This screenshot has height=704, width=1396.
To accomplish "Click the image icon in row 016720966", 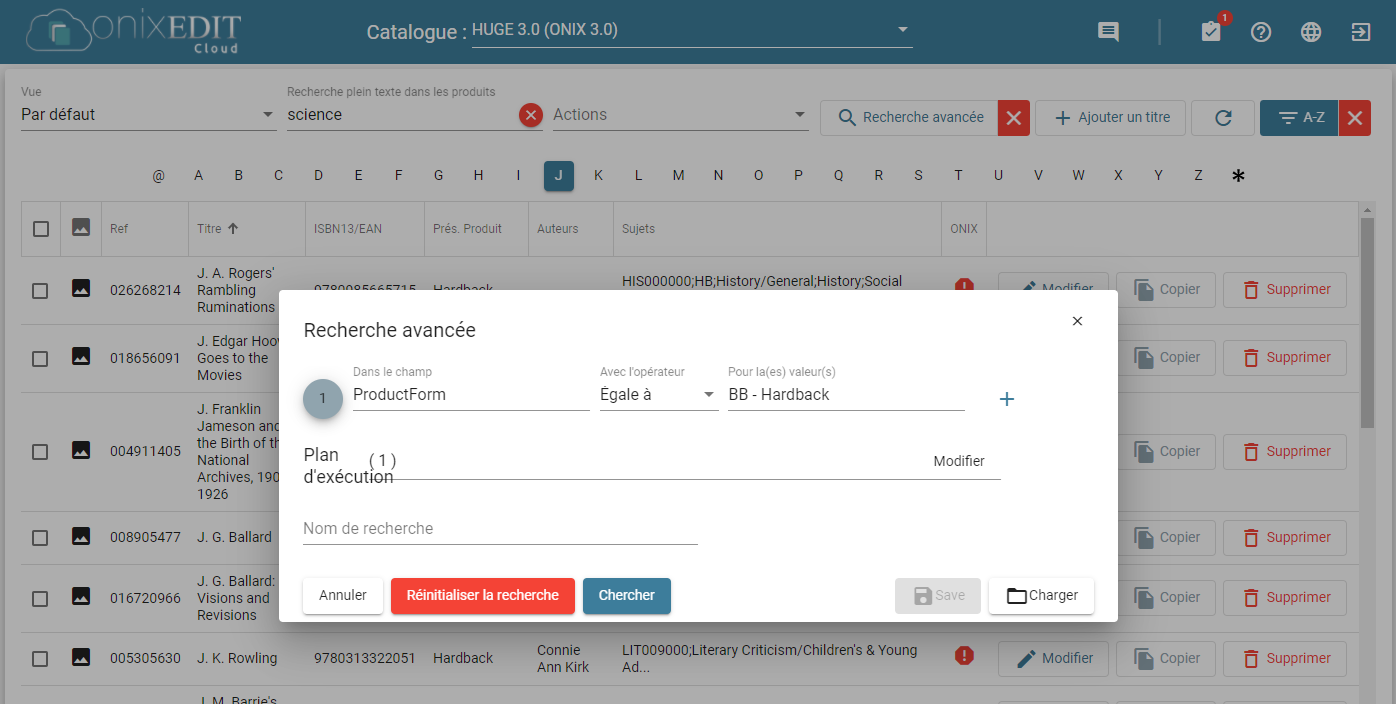I will pyautogui.click(x=81, y=597).
